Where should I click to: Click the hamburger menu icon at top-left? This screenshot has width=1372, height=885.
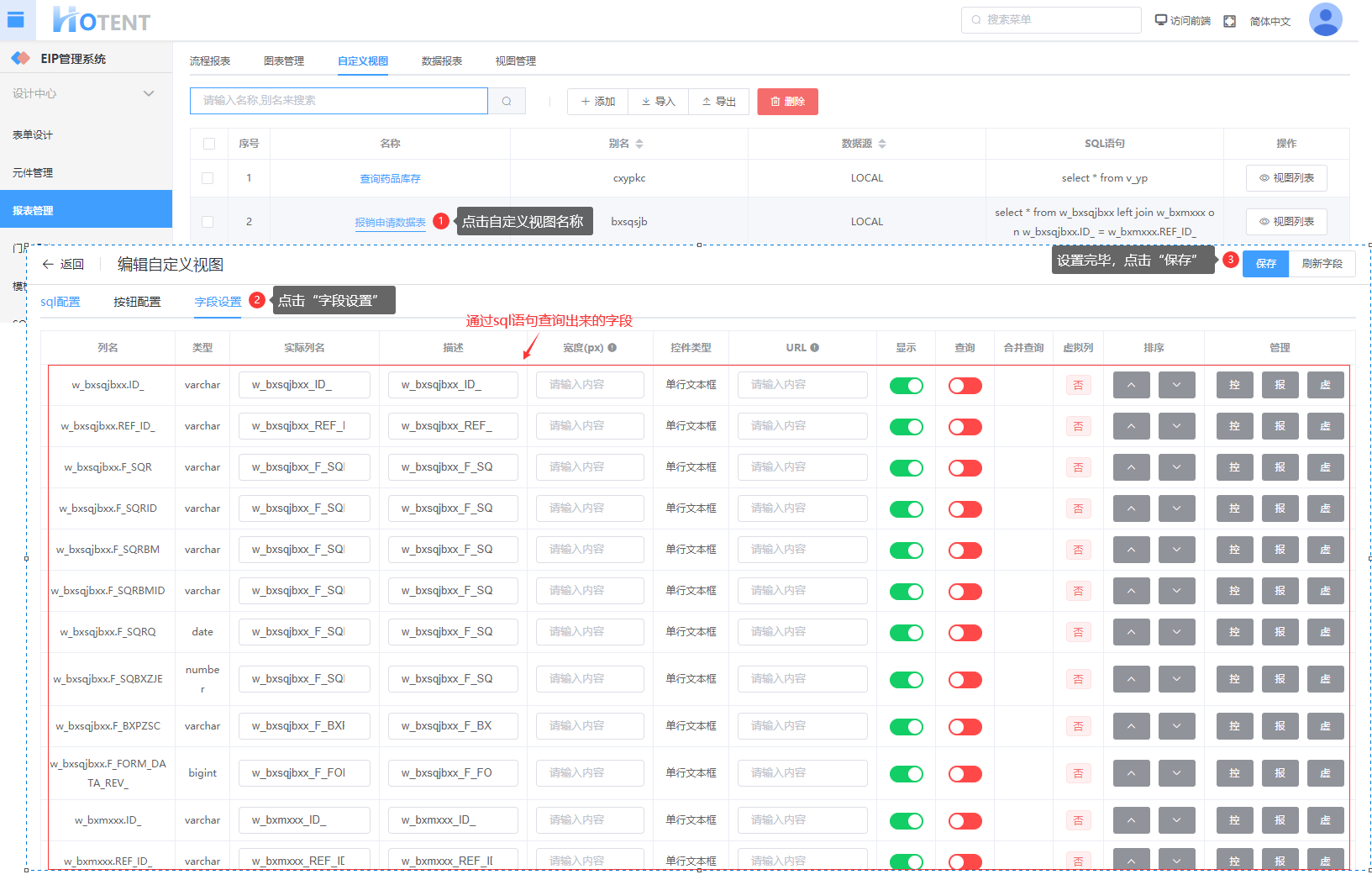[16, 19]
